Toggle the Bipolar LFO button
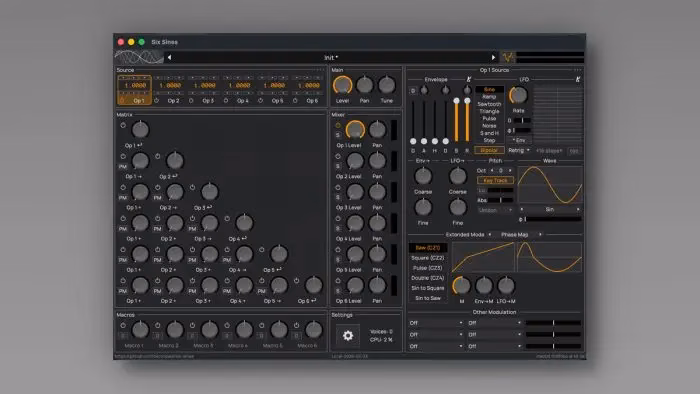This screenshot has height=394, width=700. pyautogui.click(x=489, y=150)
